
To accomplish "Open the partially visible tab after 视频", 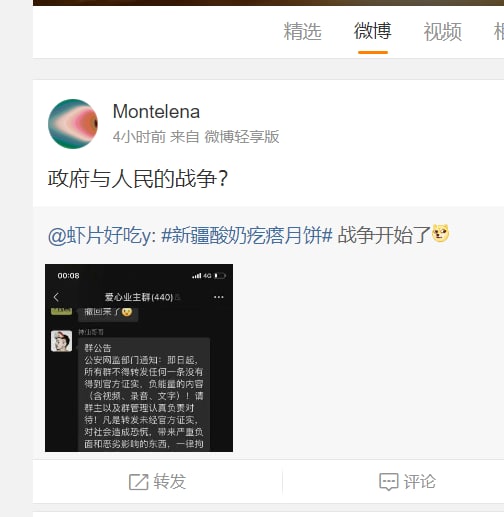I will 499,31.
